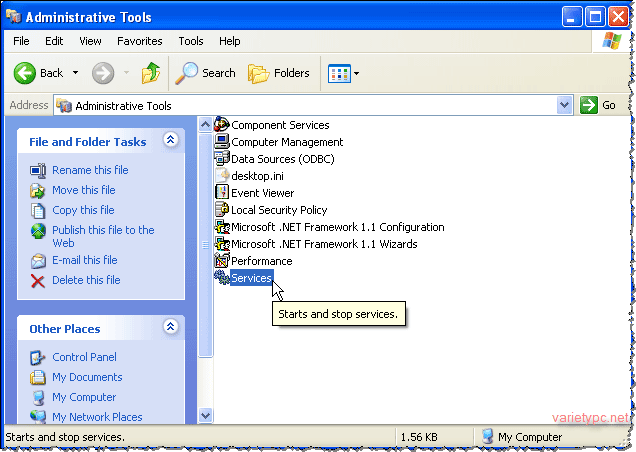636x452 pixels.
Task: Select the Services gears icon
Action: [222, 278]
